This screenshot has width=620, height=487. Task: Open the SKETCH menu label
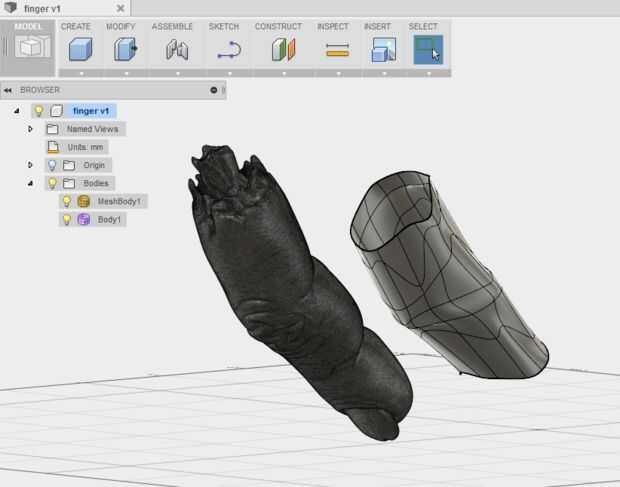coord(224,26)
